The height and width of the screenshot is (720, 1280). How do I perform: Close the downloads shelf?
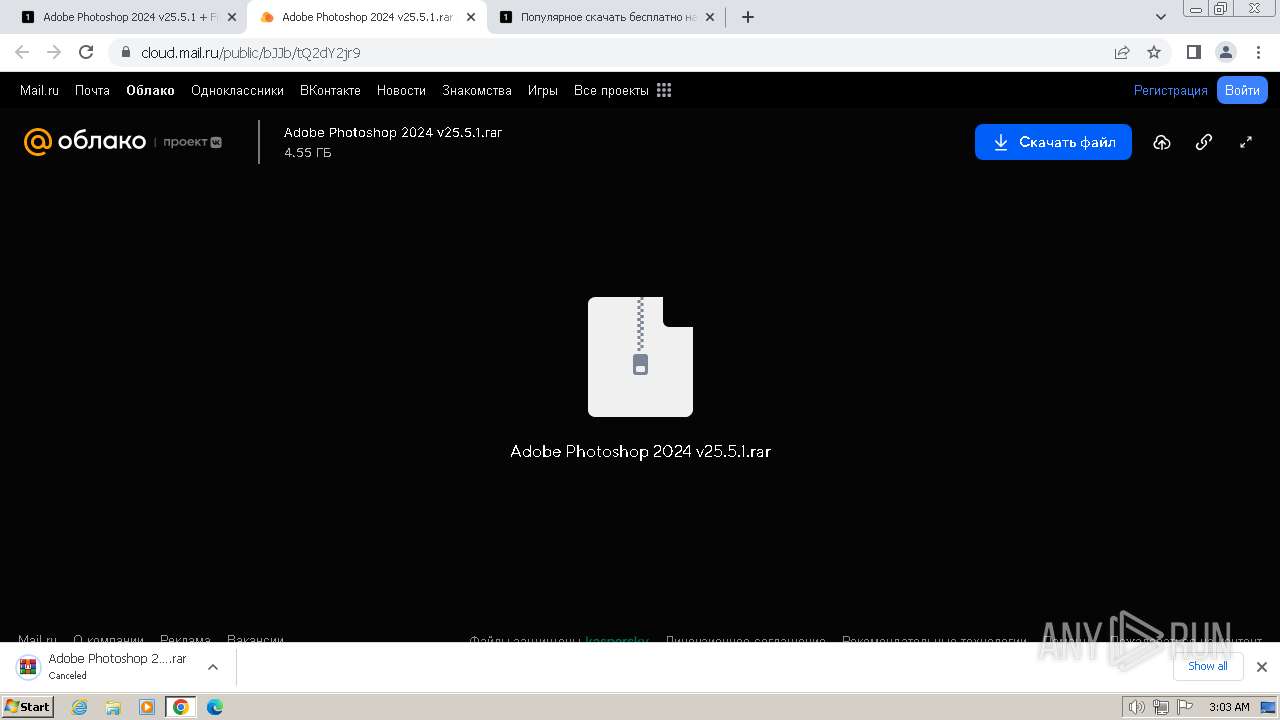tap(1262, 667)
